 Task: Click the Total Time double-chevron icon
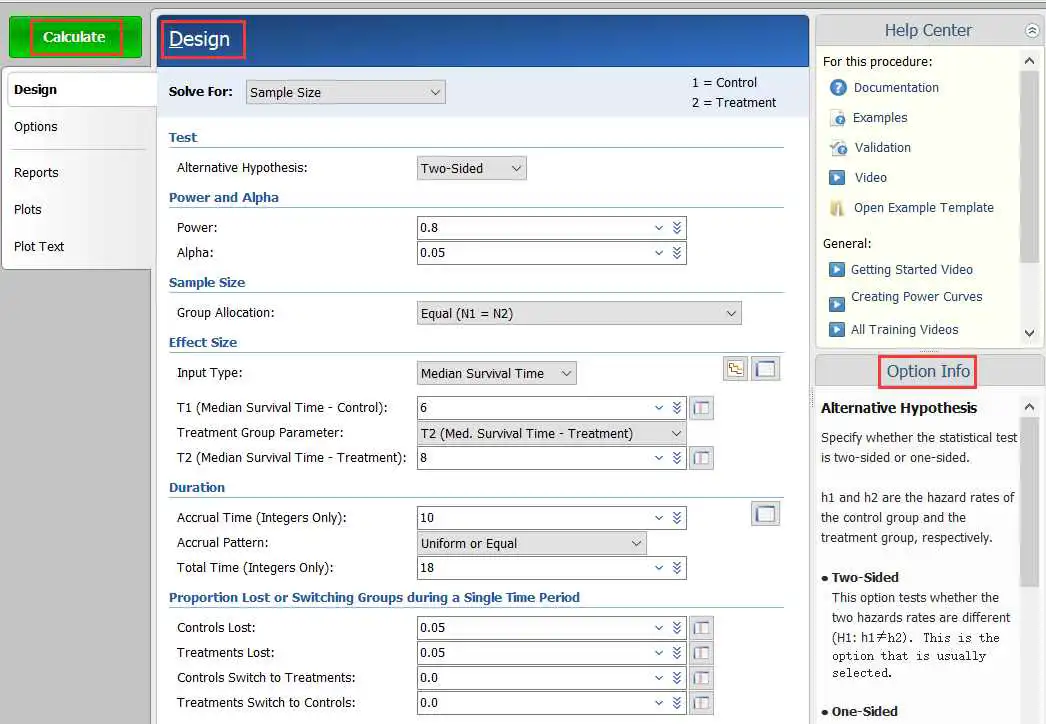click(677, 568)
